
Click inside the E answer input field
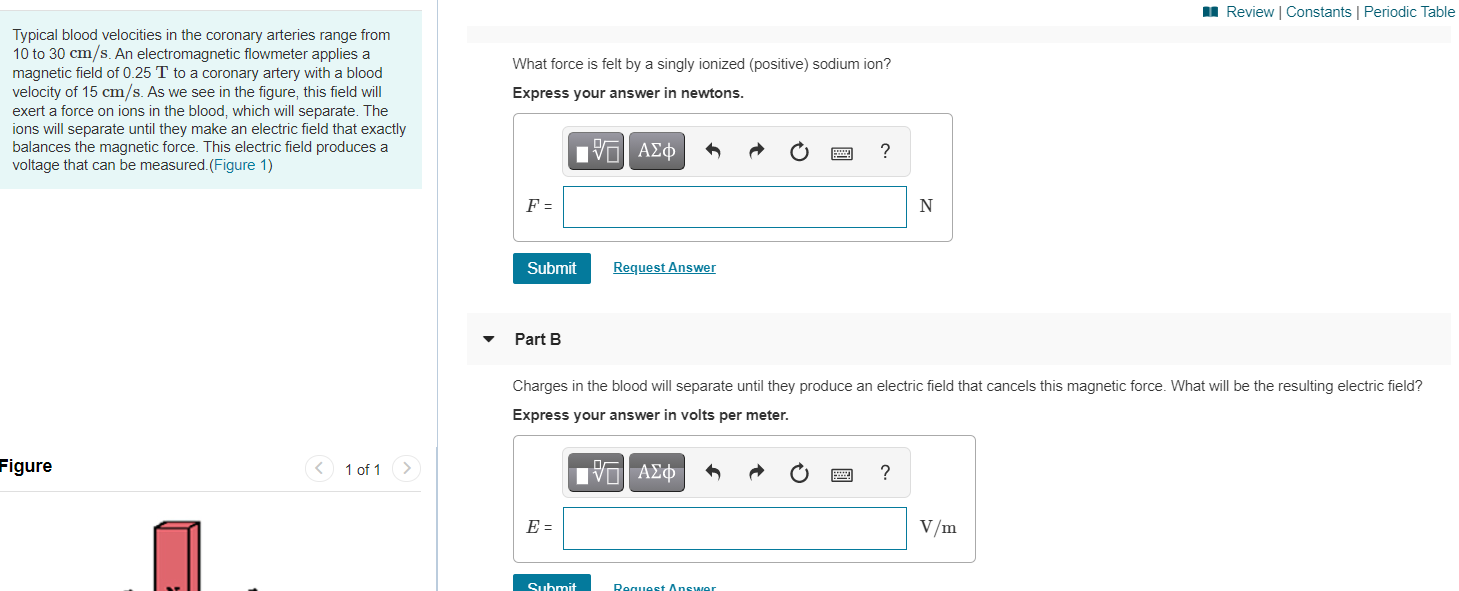[735, 528]
